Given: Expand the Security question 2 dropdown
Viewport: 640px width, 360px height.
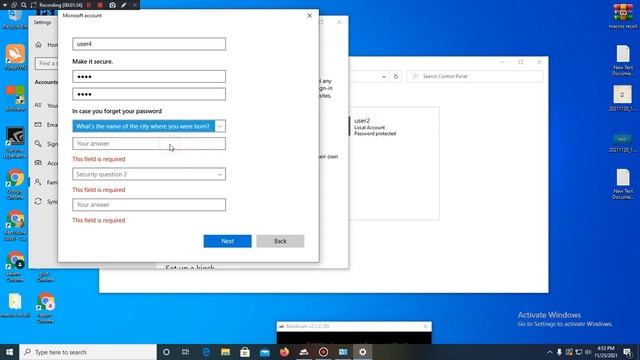Looking at the screenshot, I should click(149, 174).
